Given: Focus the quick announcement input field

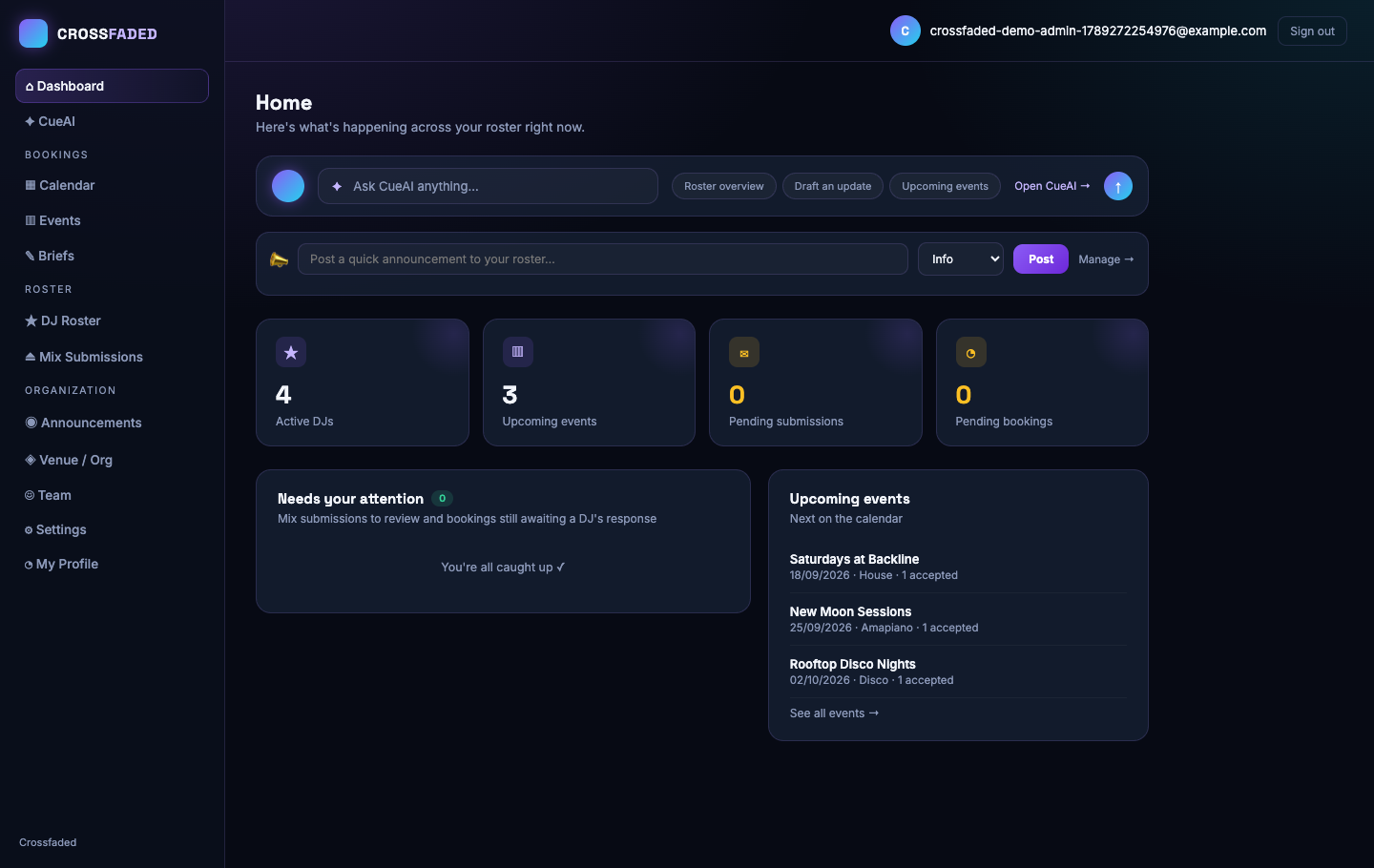Looking at the screenshot, I should coord(603,258).
